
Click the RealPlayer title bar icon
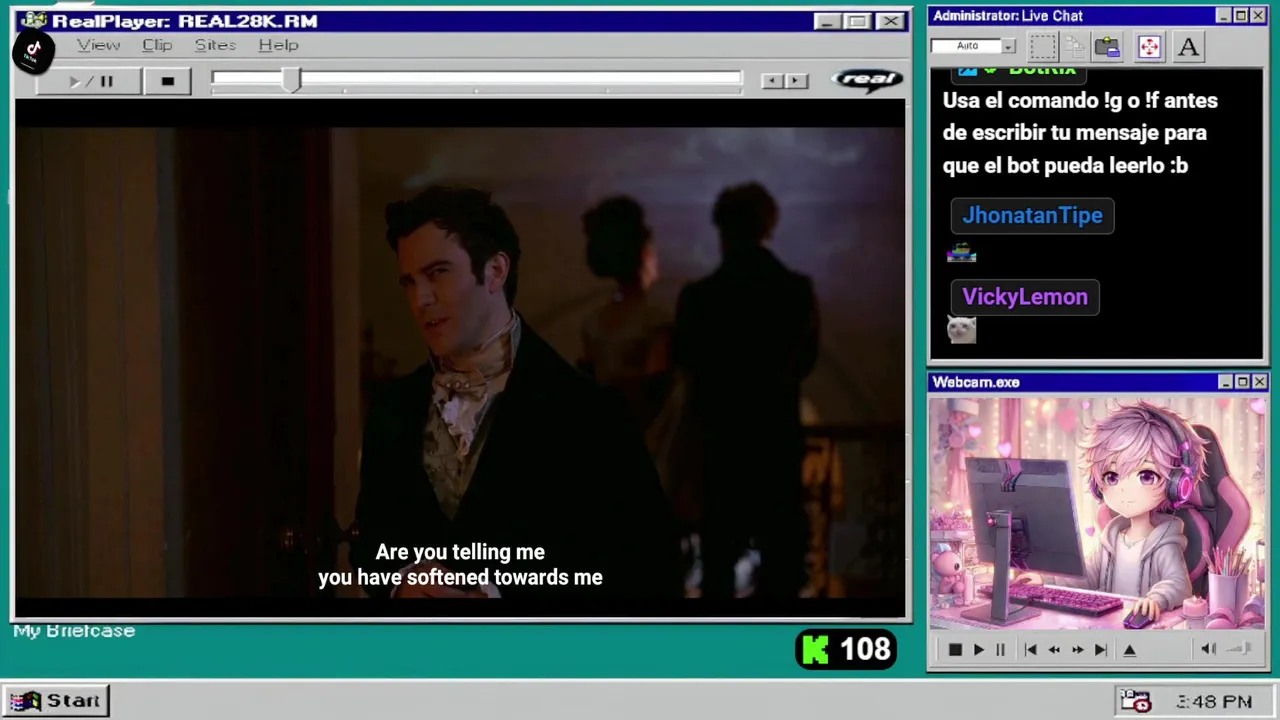[x=34, y=21]
